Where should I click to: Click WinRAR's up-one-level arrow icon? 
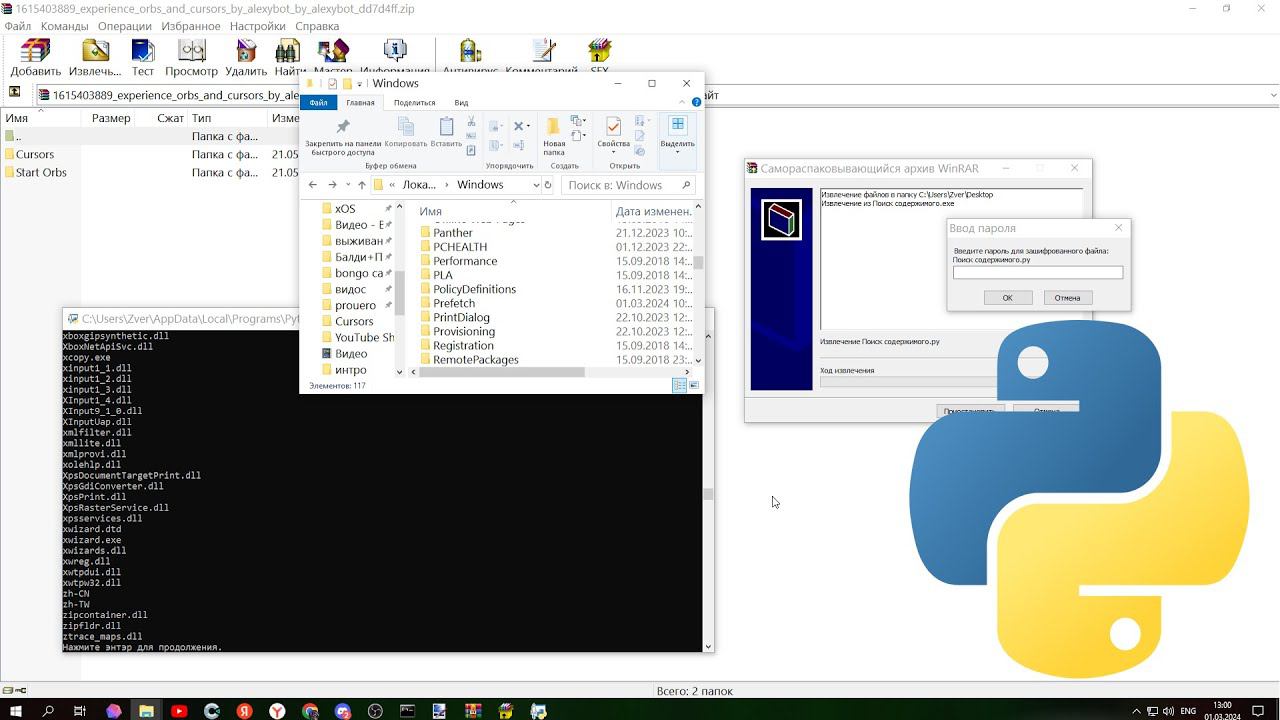[15, 92]
